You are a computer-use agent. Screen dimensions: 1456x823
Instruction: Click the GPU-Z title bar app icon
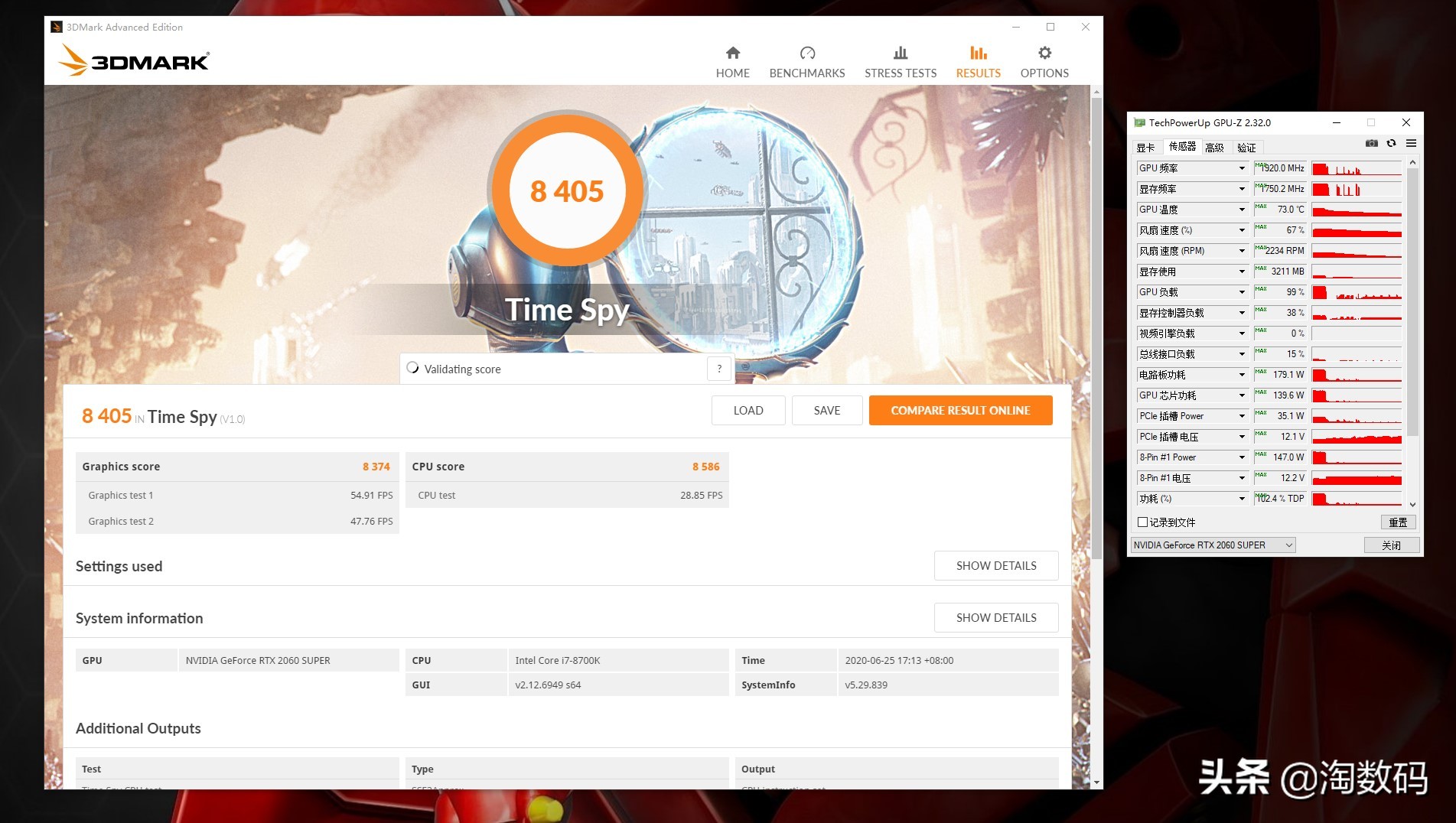[1139, 122]
